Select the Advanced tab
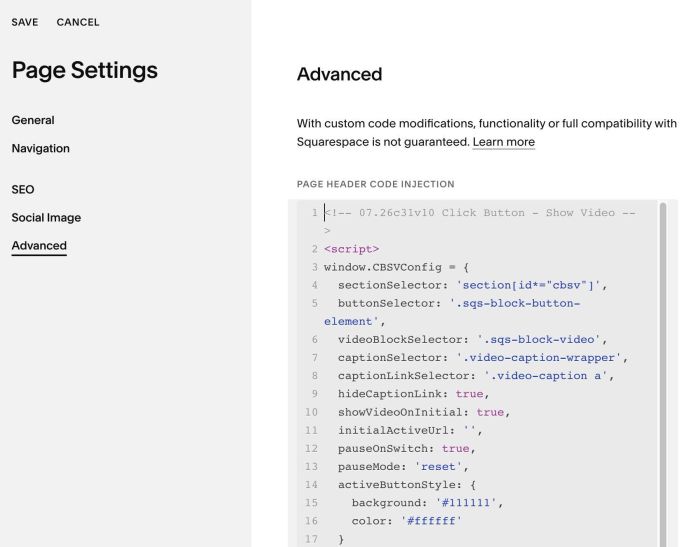The height and width of the screenshot is (547, 700). [39, 246]
